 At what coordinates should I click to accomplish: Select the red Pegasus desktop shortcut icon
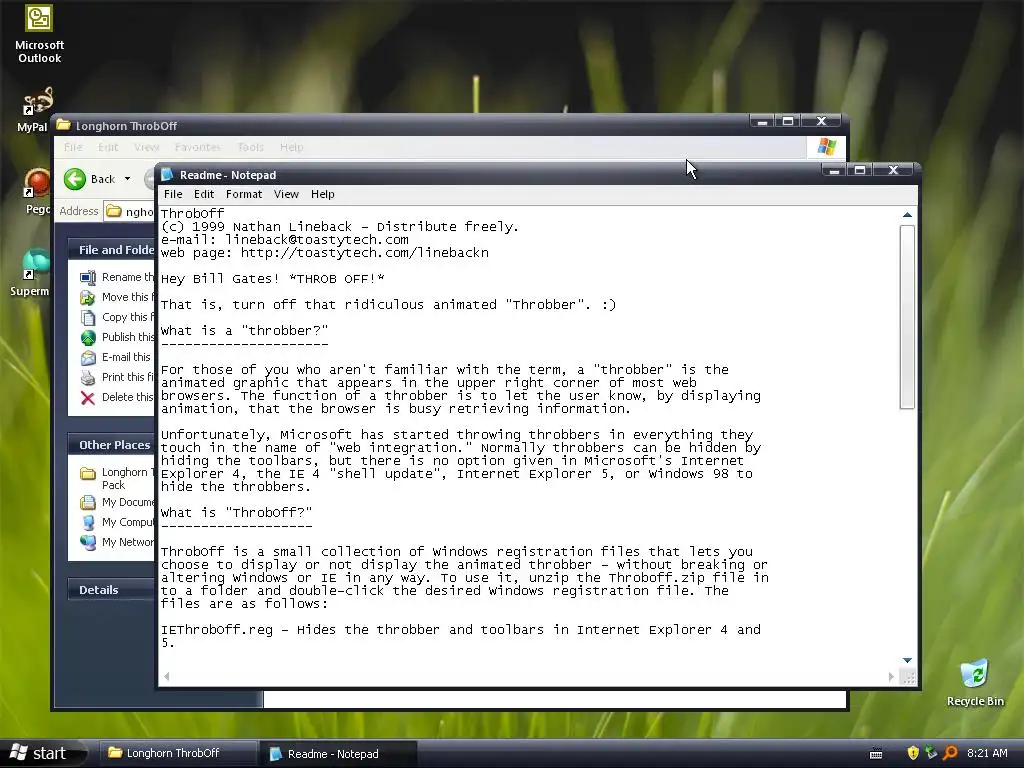click(x=37, y=184)
